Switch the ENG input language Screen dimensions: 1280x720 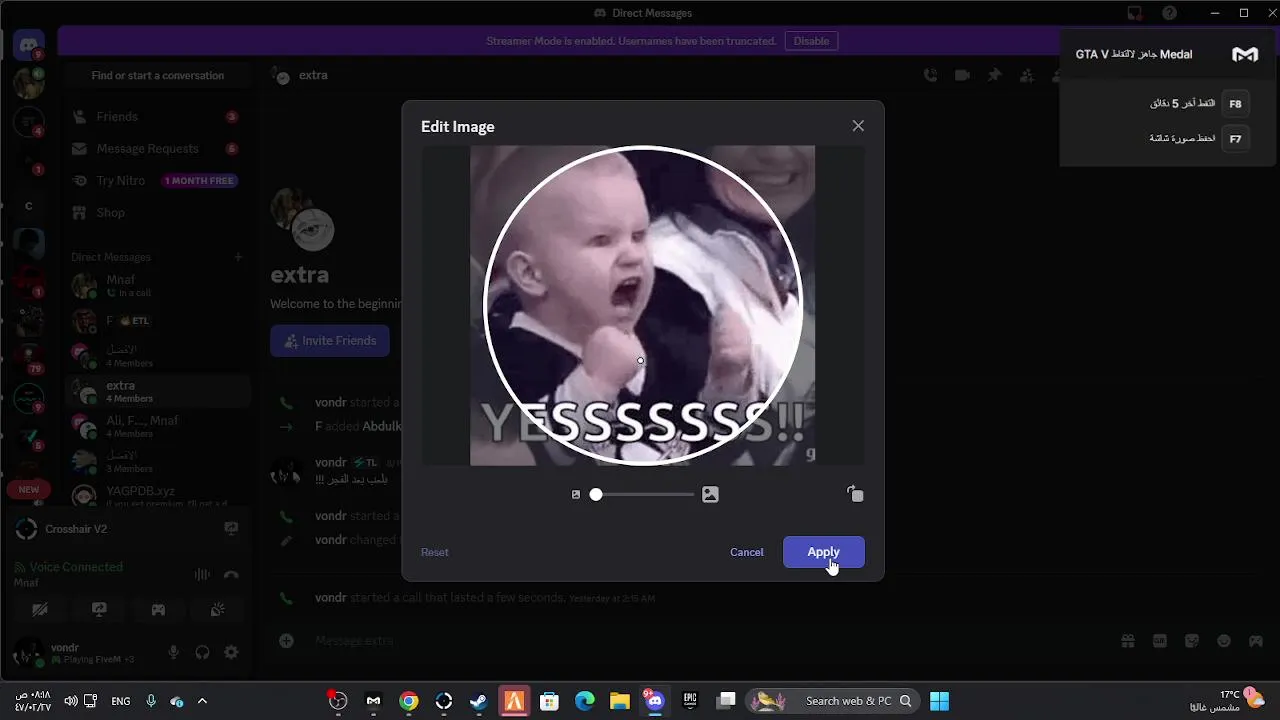[121, 701]
